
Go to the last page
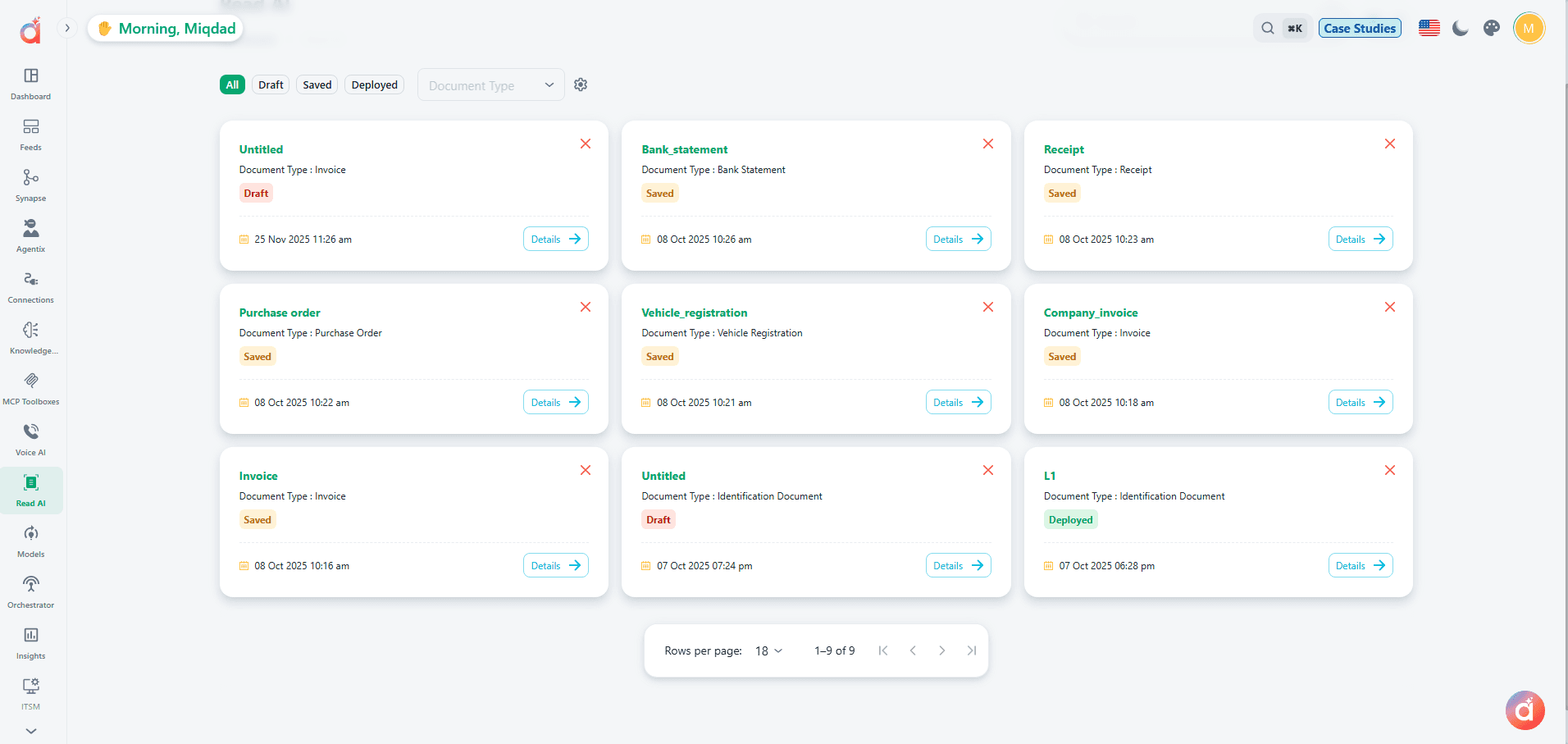pos(972,650)
